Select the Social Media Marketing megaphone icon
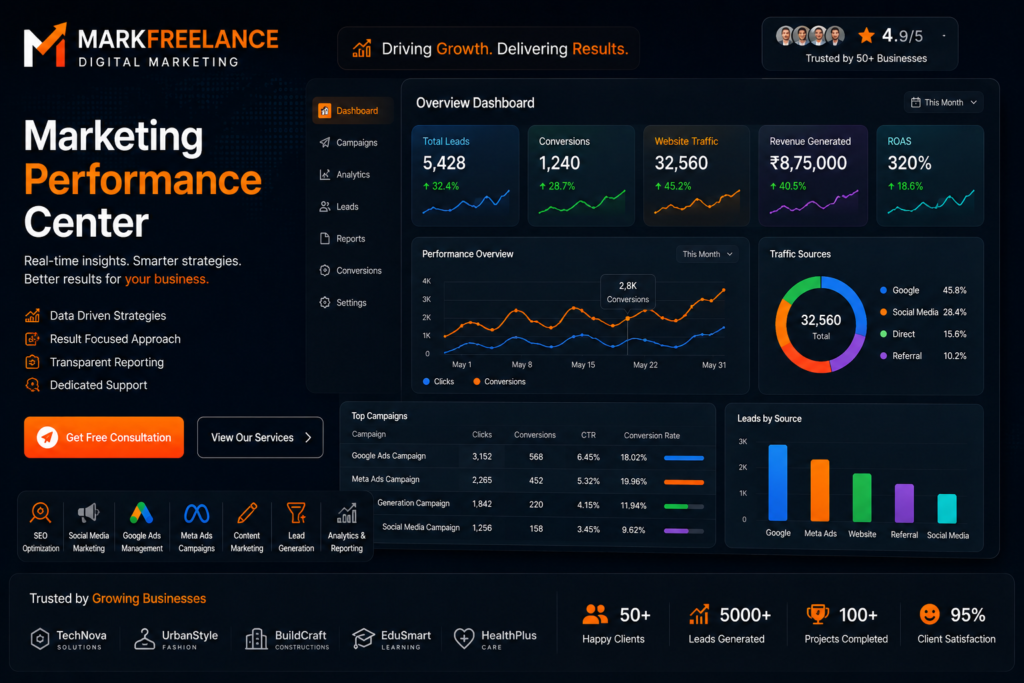Screen dimensions: 1024x683 (88, 513)
